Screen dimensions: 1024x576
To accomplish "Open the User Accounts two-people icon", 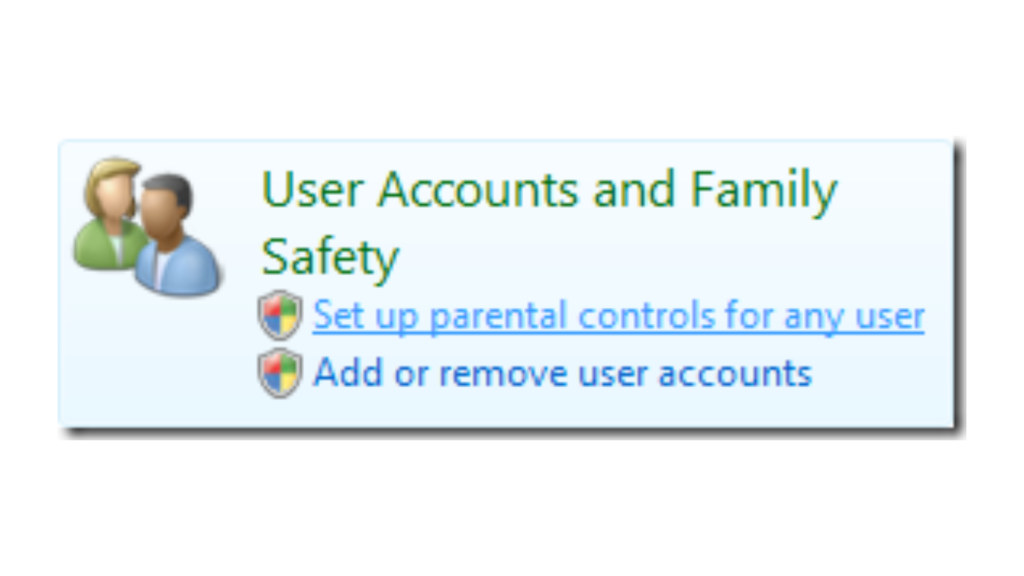I will point(148,227).
